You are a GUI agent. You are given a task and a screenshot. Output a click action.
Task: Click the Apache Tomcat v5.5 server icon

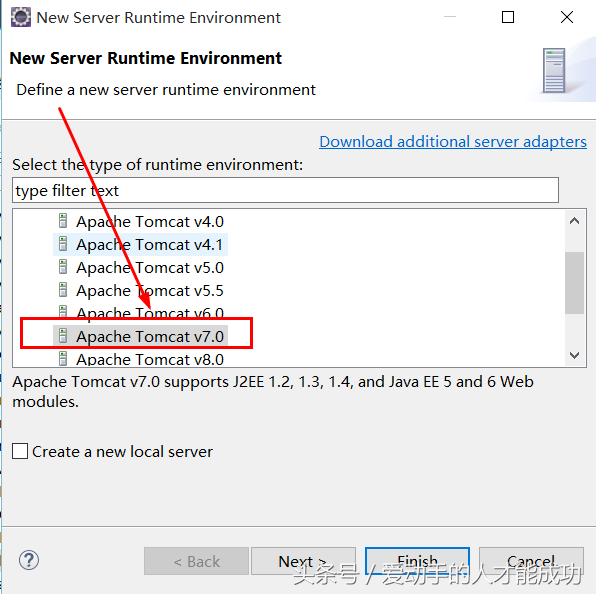pos(63,290)
